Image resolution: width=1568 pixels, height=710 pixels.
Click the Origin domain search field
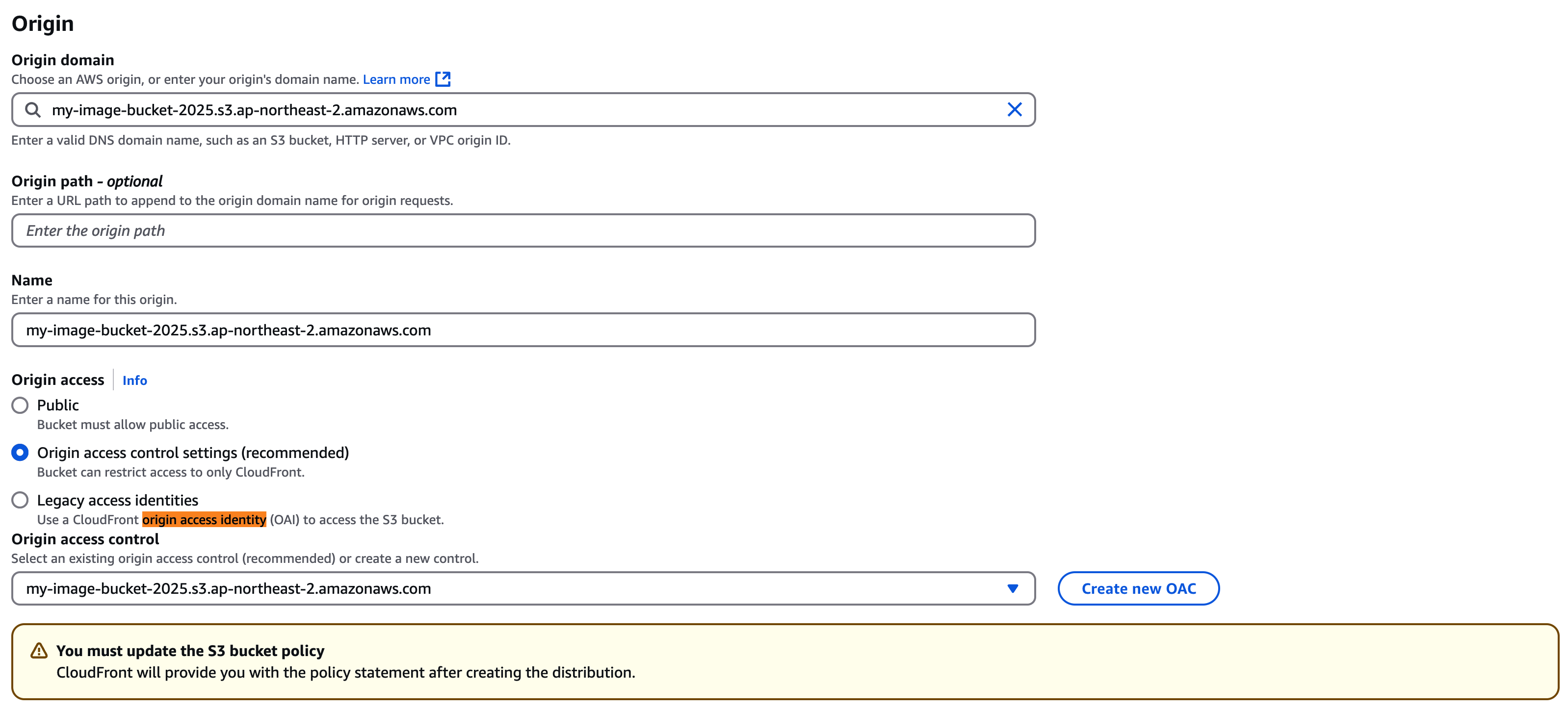tap(523, 109)
